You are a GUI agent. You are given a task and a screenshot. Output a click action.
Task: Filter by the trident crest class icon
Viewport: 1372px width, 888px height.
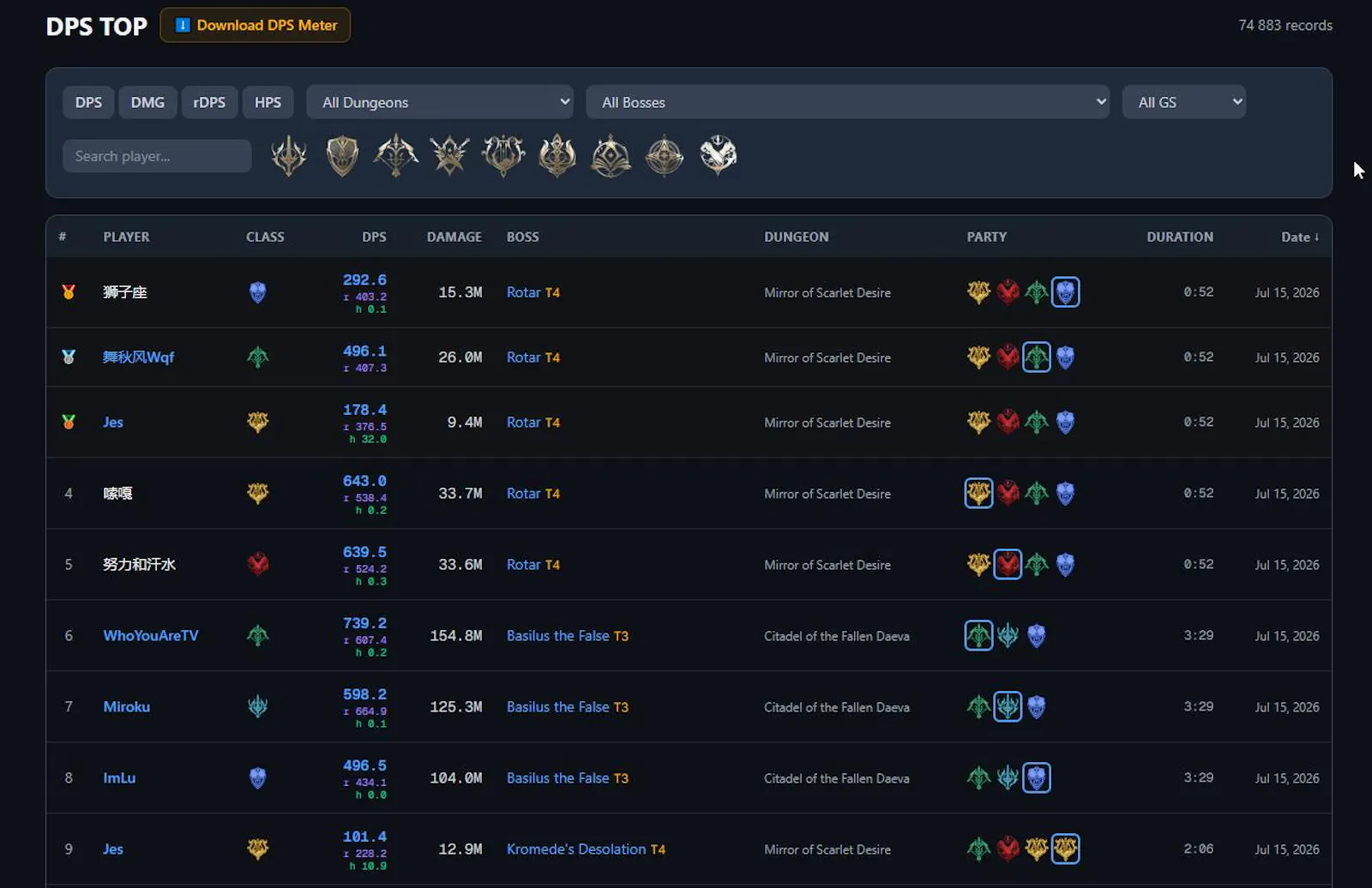557,156
